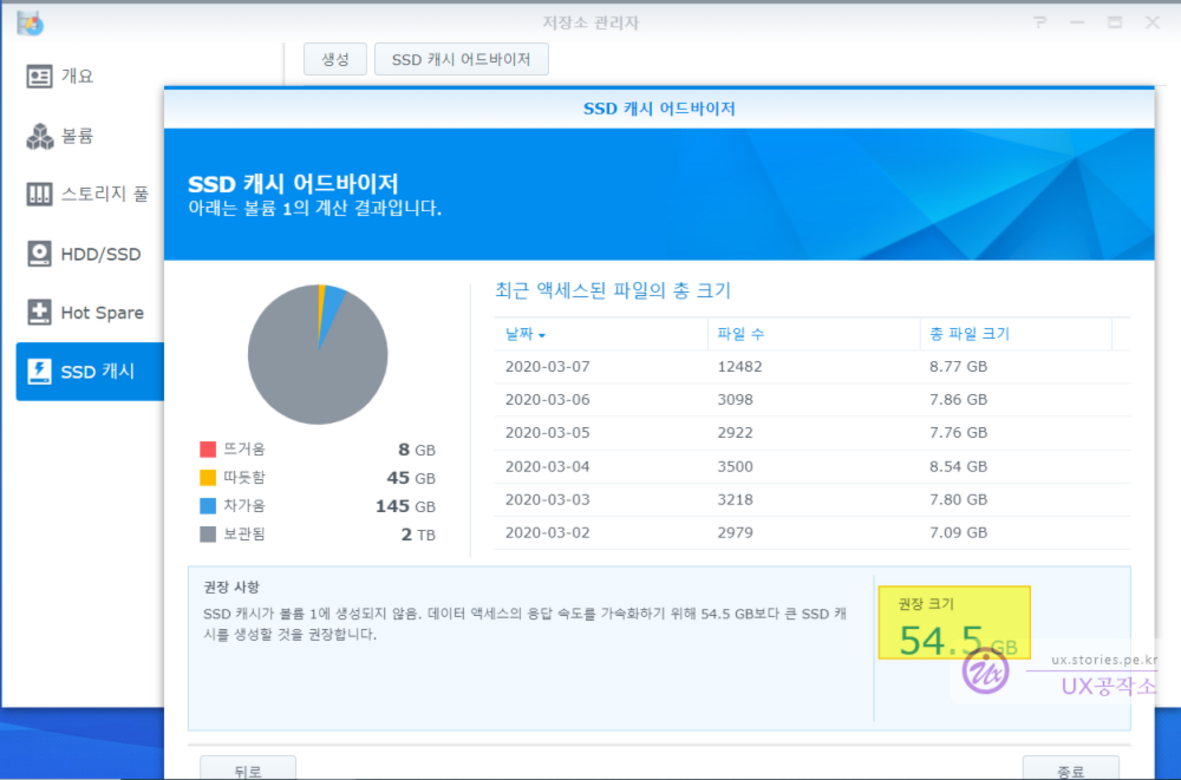Click the UX공작소 watermark logo
Screen dimensions: 1181x780
[x=985, y=670]
